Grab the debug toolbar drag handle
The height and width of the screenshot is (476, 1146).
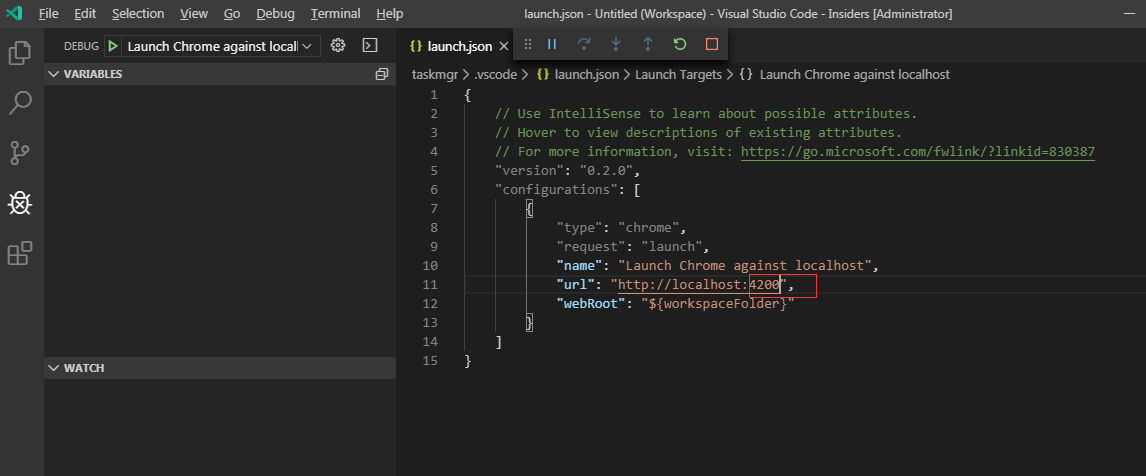pyautogui.click(x=528, y=45)
